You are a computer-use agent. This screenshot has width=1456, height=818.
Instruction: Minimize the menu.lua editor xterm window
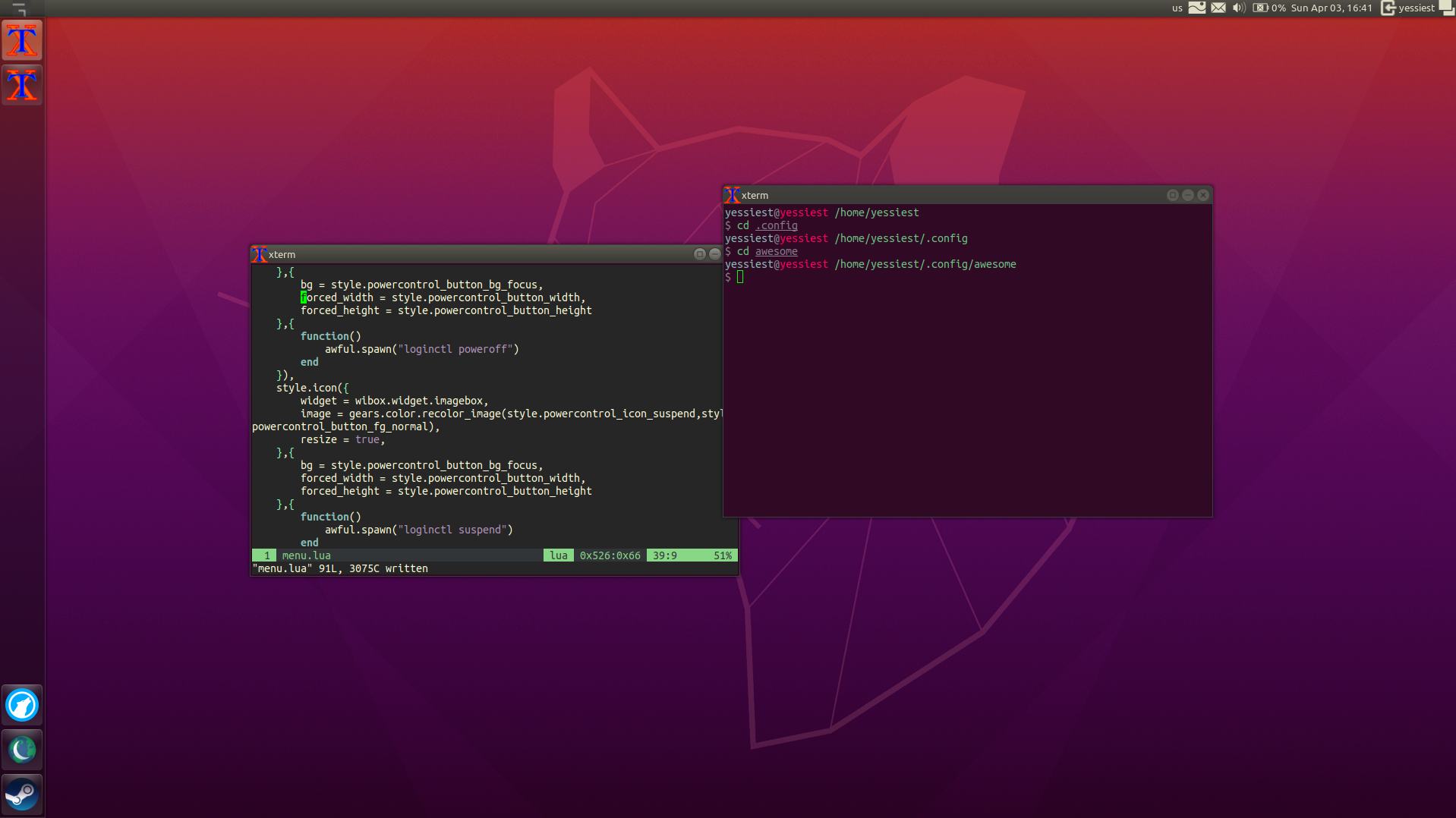714,254
